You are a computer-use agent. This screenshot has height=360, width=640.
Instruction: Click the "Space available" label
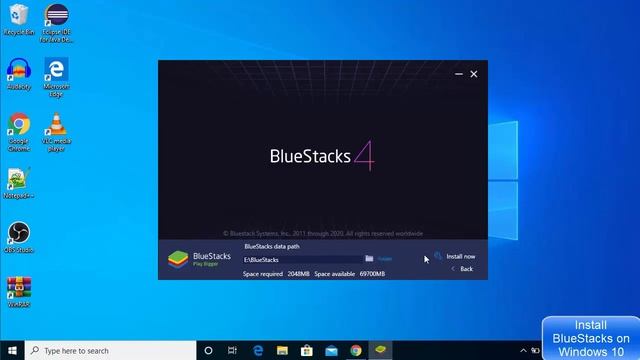(x=335, y=274)
